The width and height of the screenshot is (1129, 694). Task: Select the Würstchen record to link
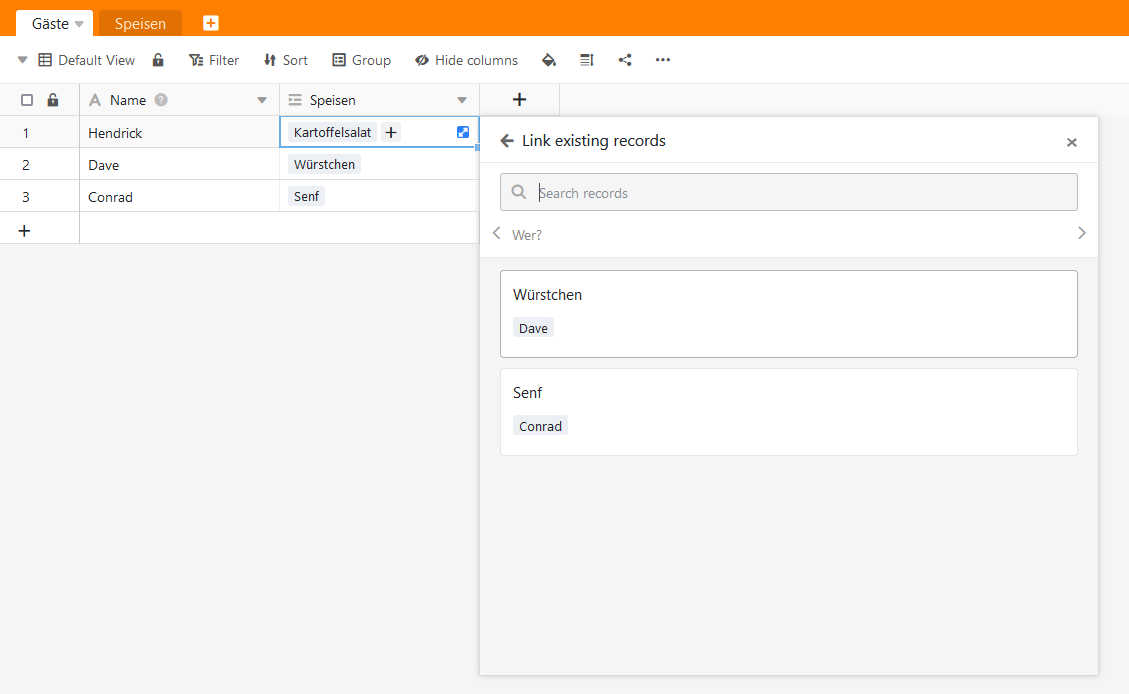tap(788, 313)
